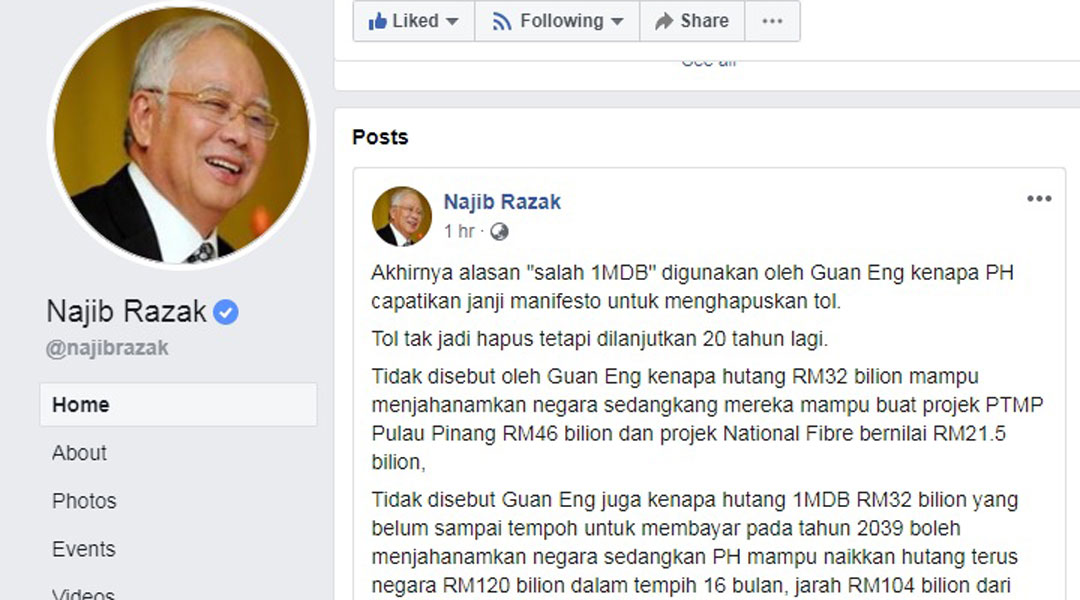Click the "1 hr" post timestamp
1080x600 pixels.
click(459, 231)
